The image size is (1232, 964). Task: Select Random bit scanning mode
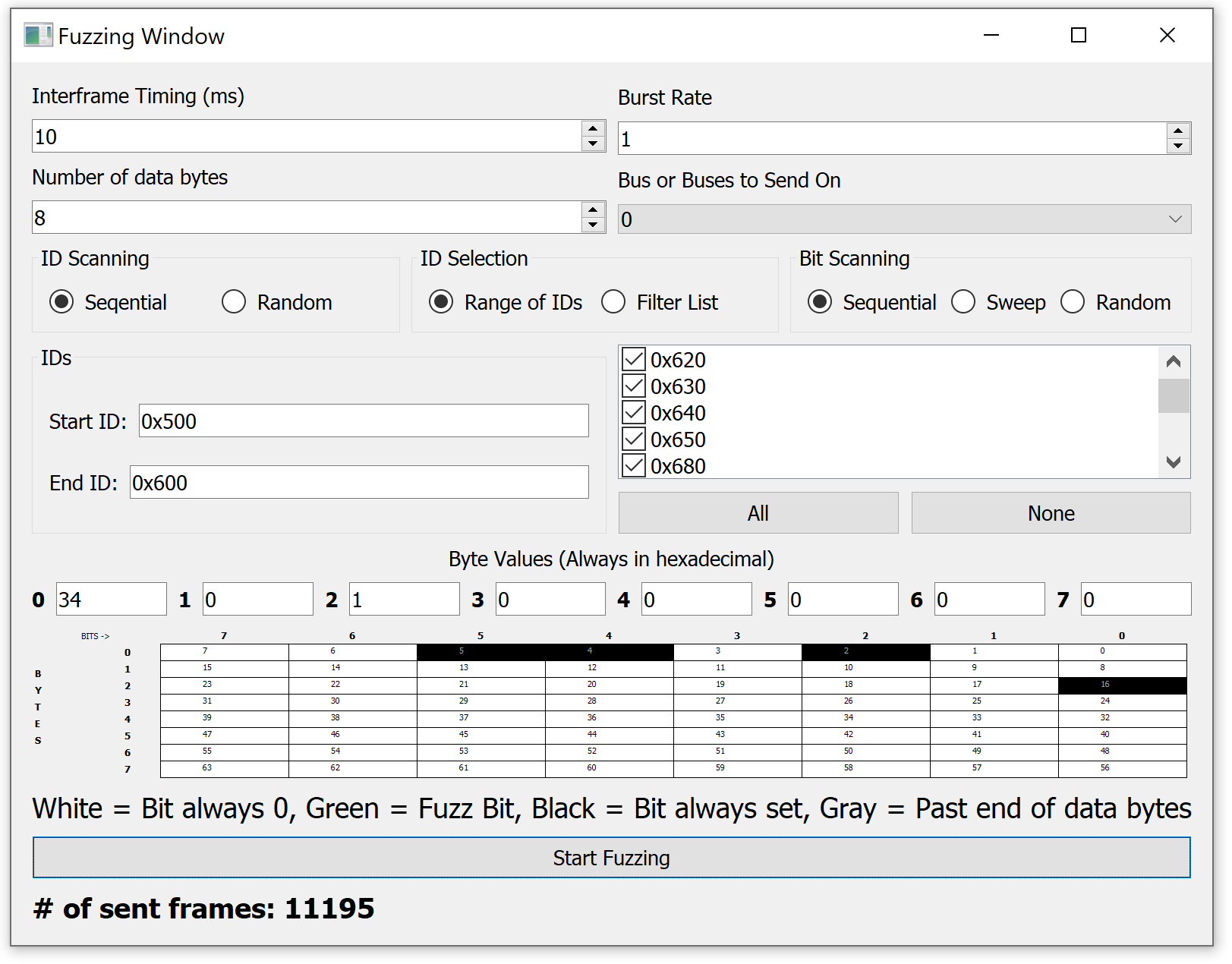tap(1073, 302)
